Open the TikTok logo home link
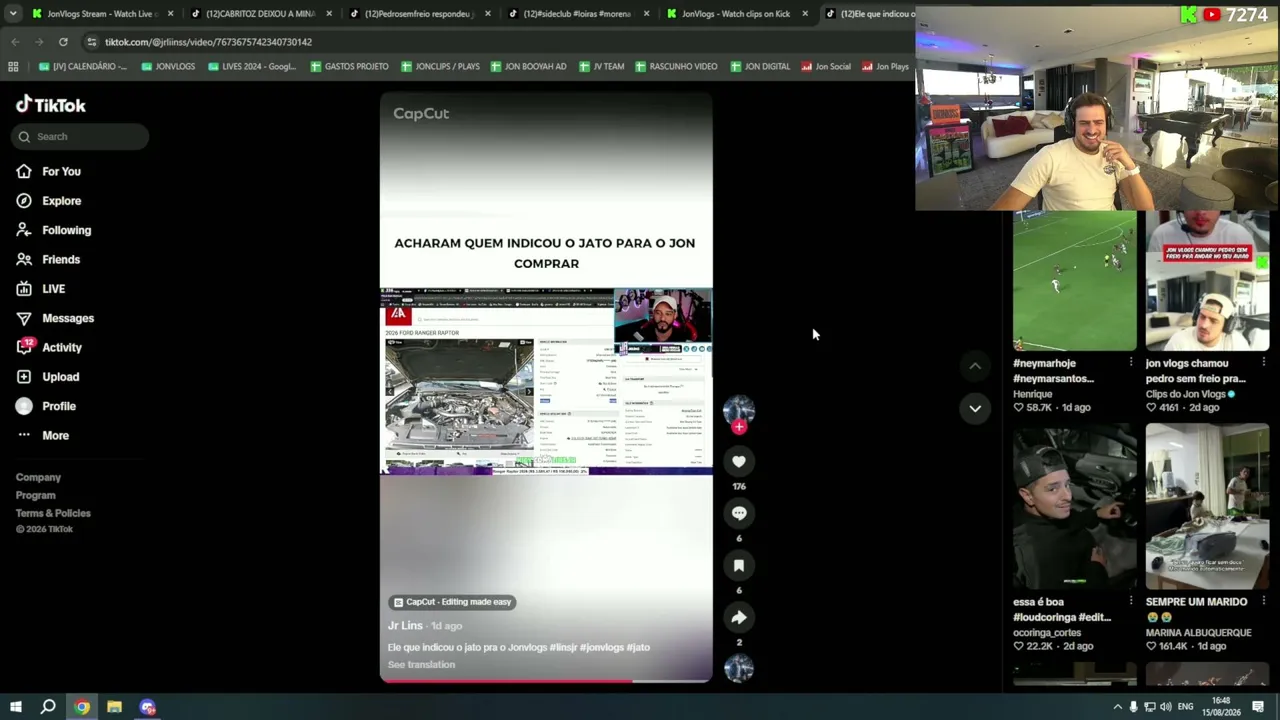This screenshot has width=1280, height=720. click(x=51, y=105)
